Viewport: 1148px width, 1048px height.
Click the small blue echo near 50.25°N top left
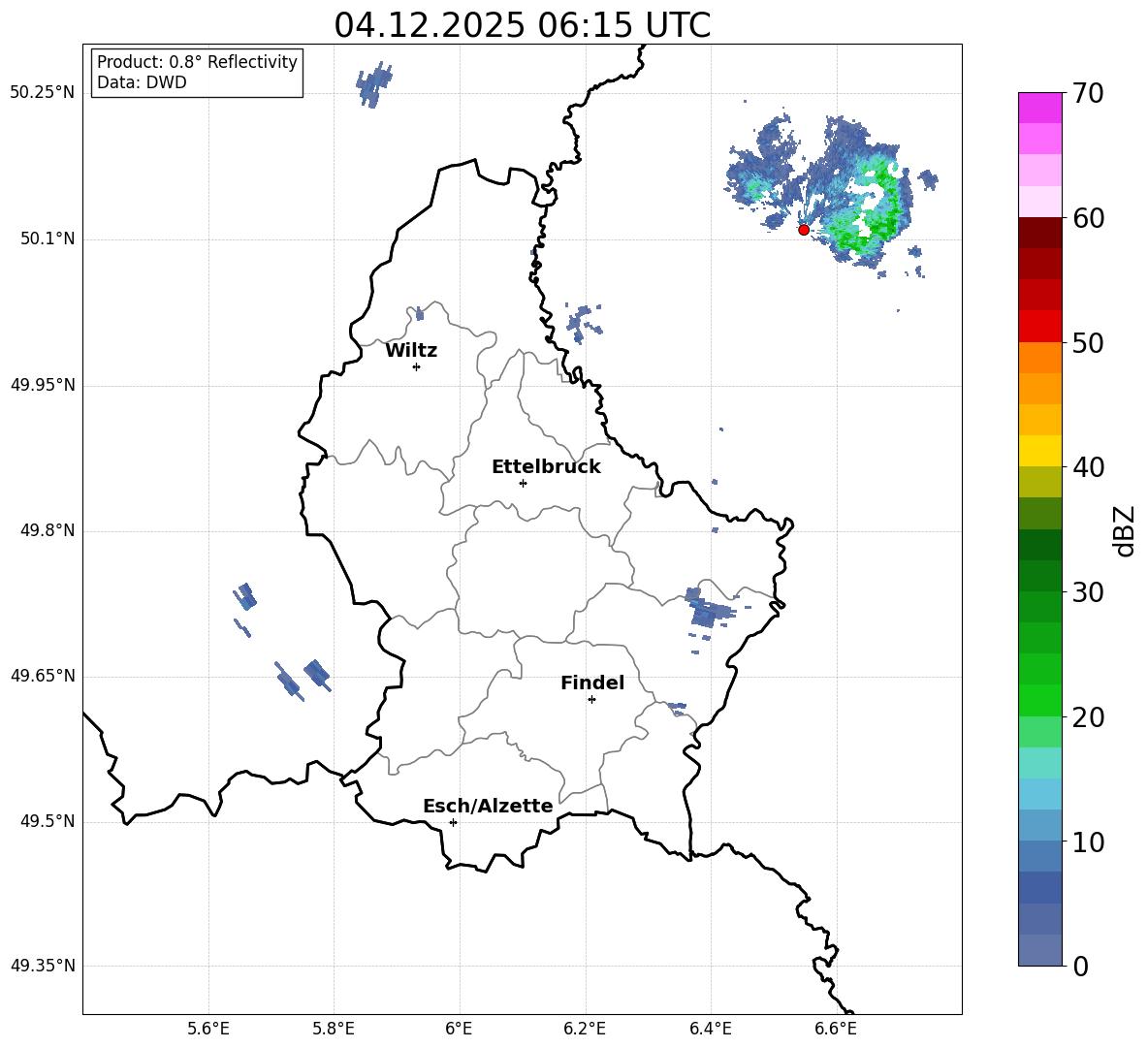374,85
